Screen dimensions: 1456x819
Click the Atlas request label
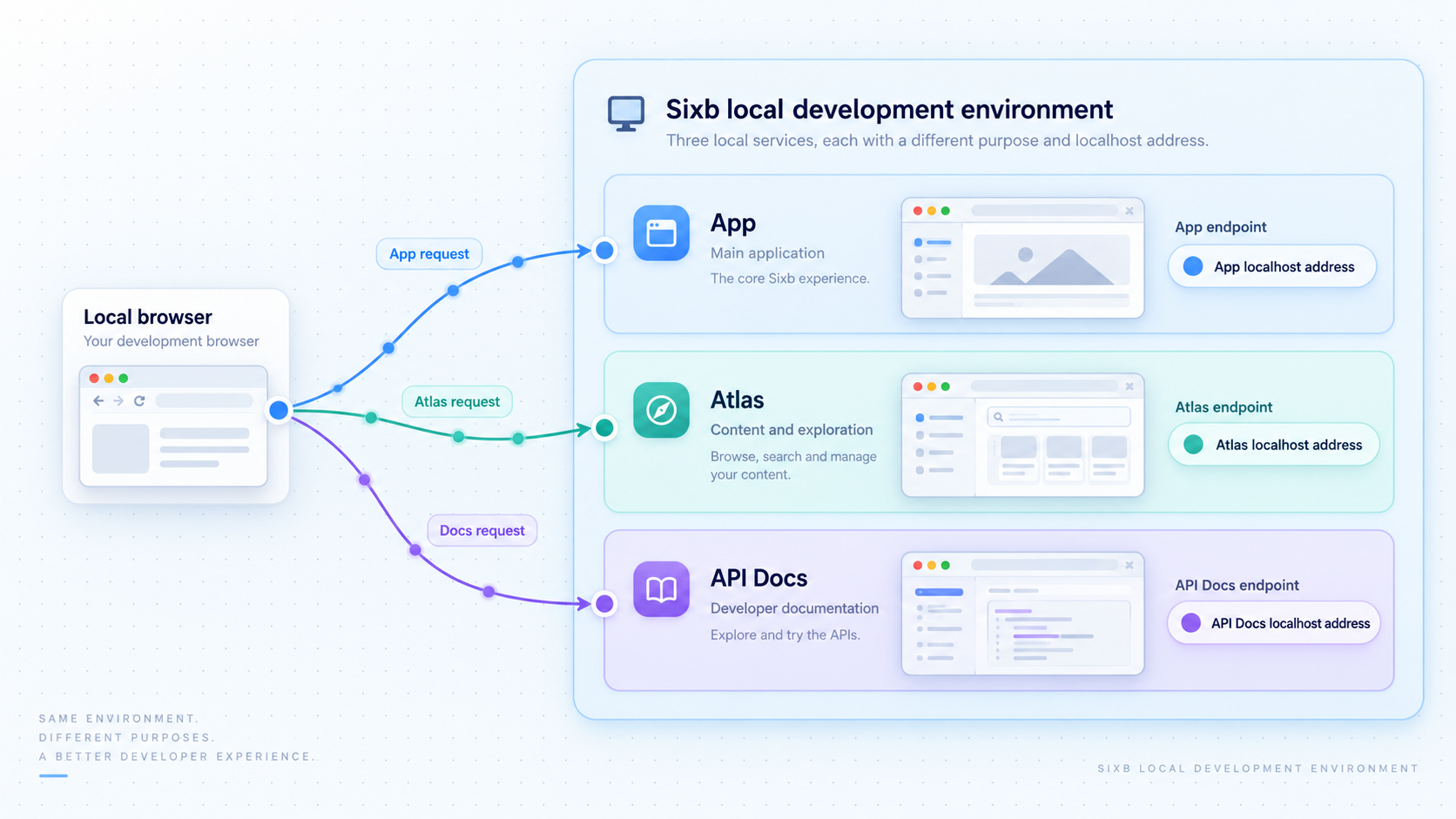point(457,401)
